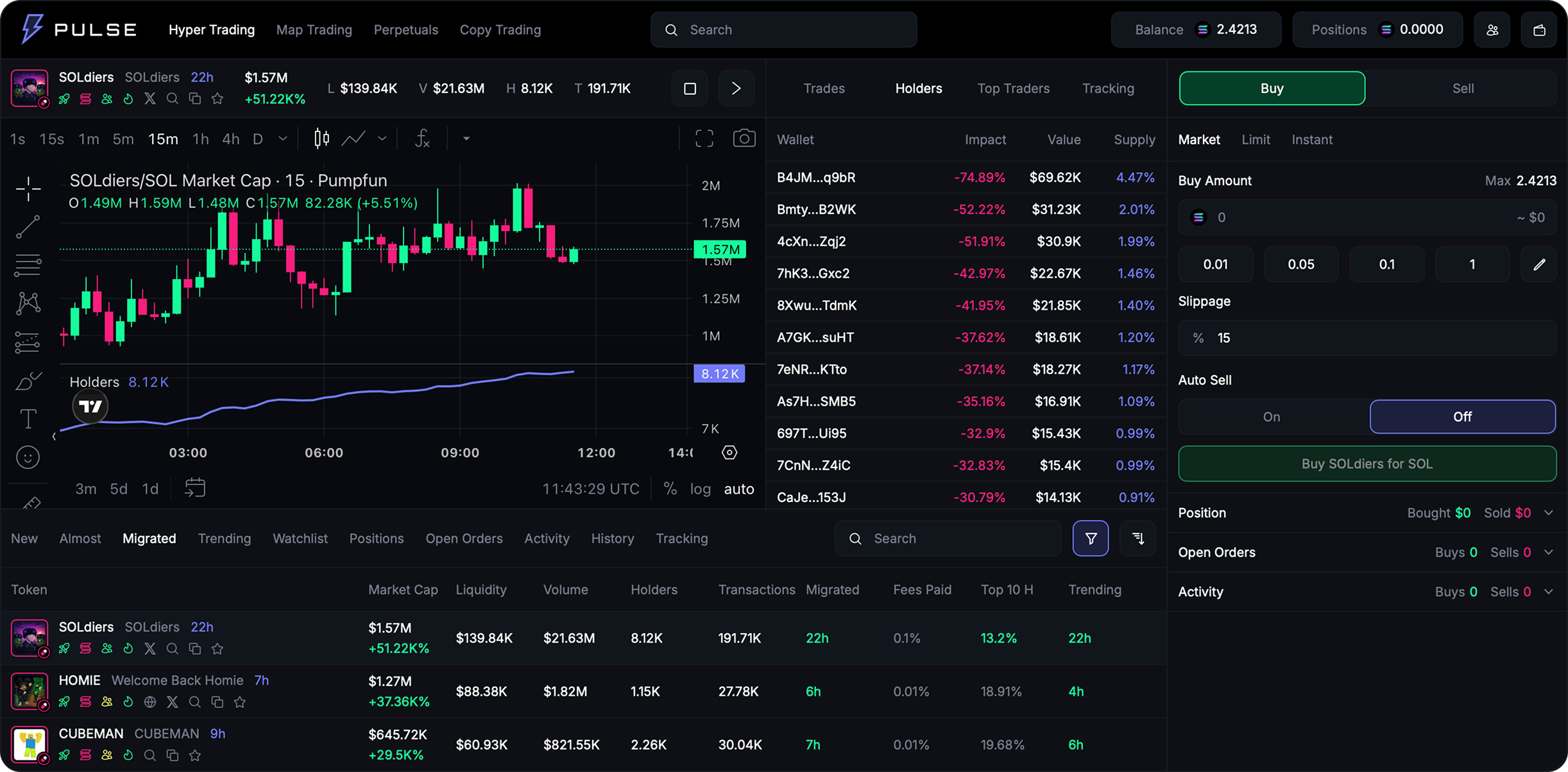
Task: Go to Copy Trading in top navigation
Action: (x=500, y=30)
